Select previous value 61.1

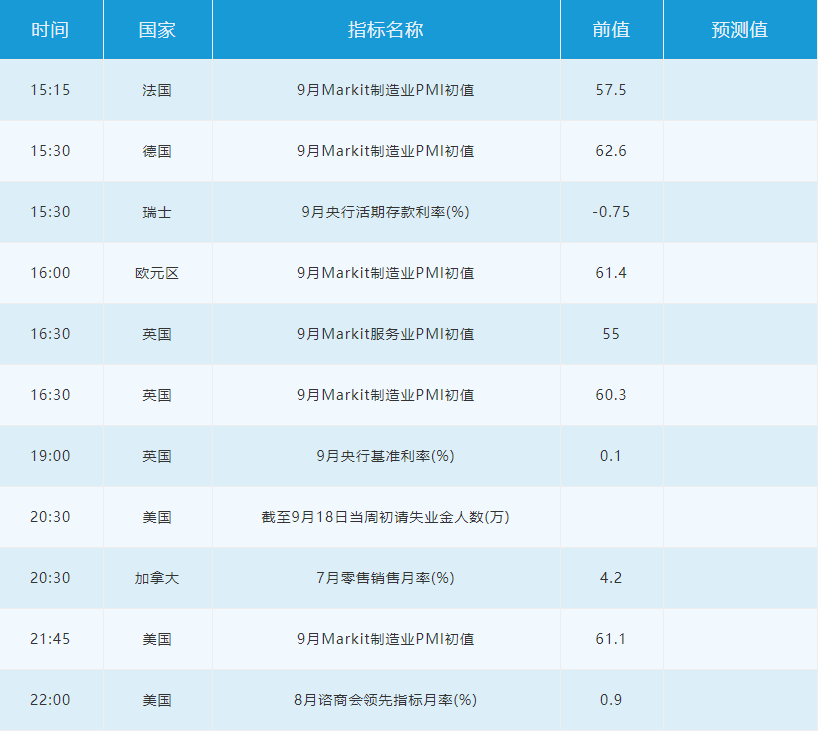pos(611,639)
